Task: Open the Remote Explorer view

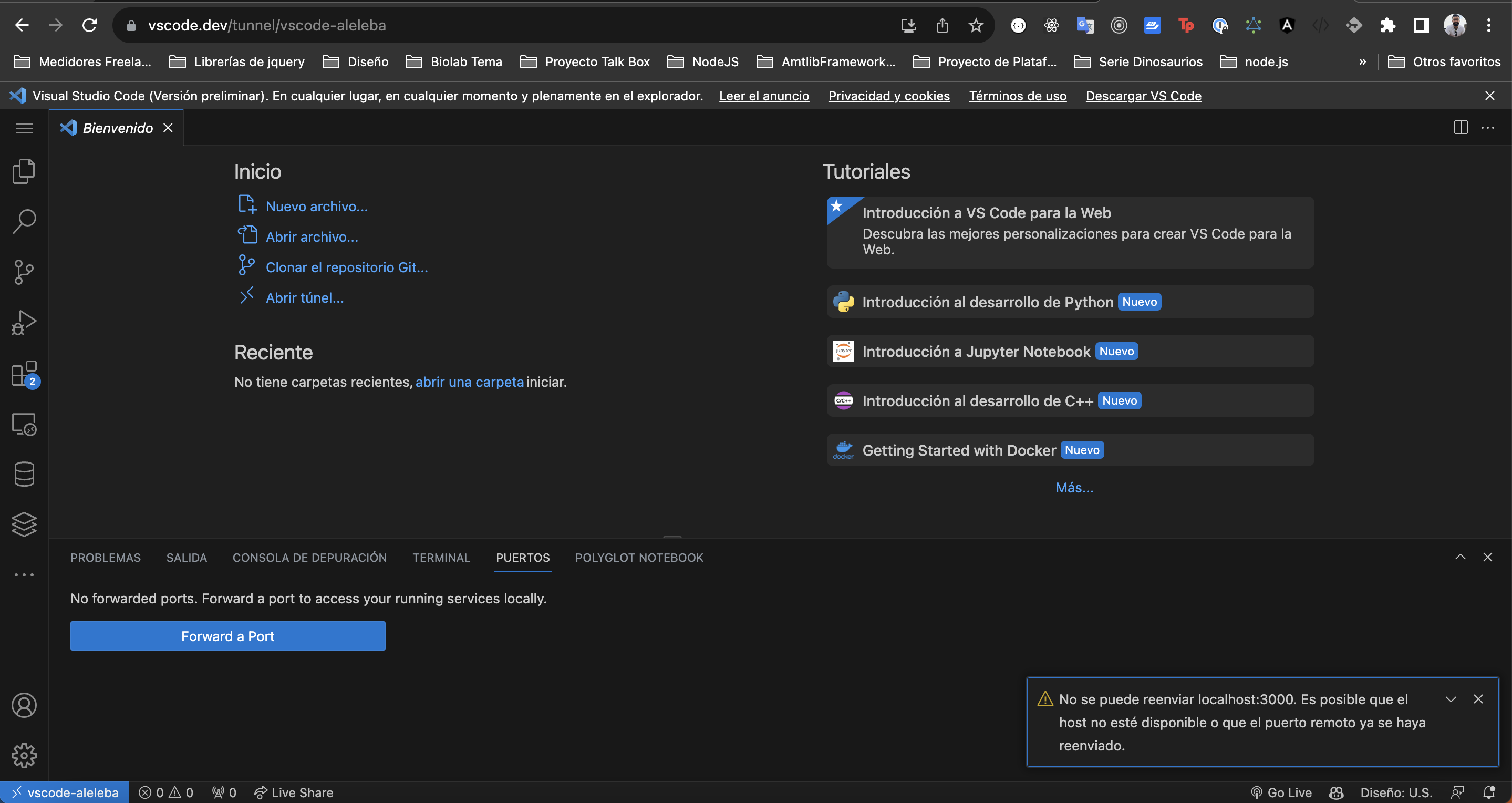Action: pyautogui.click(x=24, y=425)
